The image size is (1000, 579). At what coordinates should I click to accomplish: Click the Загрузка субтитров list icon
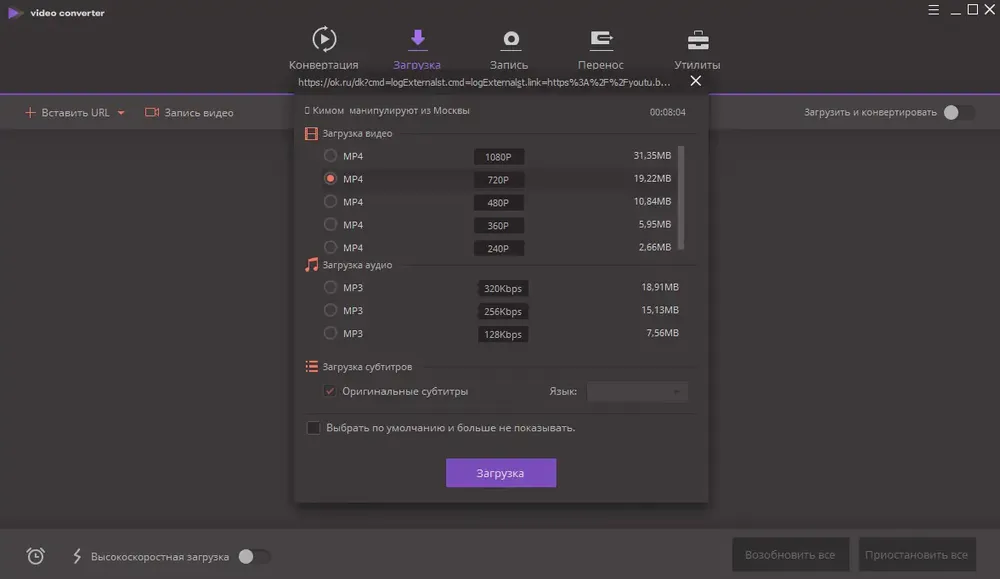tap(311, 367)
